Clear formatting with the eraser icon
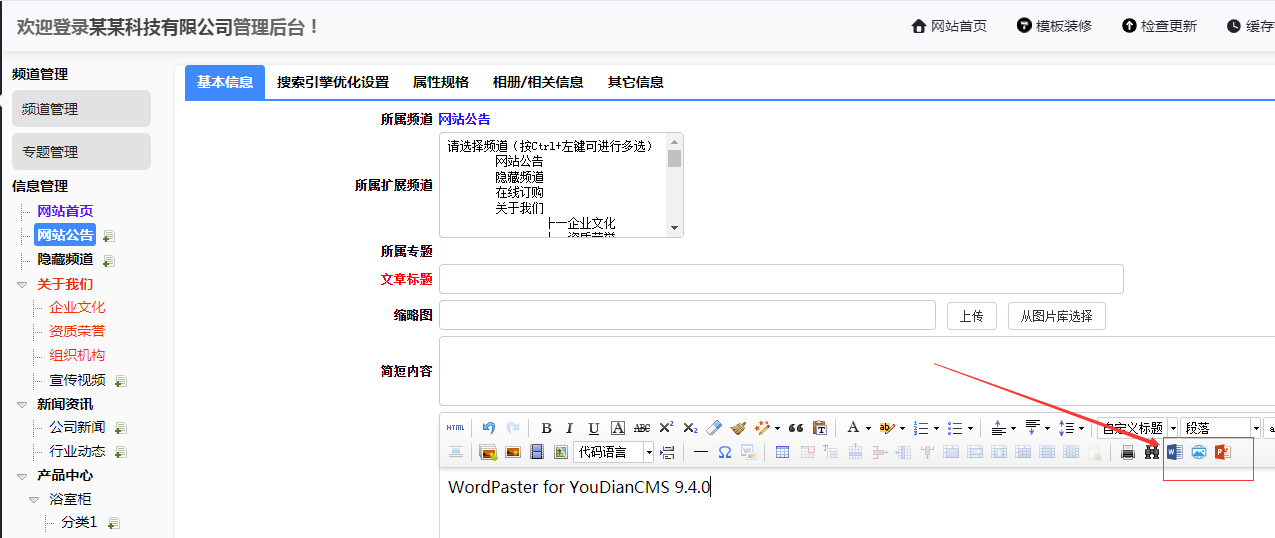 [x=714, y=428]
